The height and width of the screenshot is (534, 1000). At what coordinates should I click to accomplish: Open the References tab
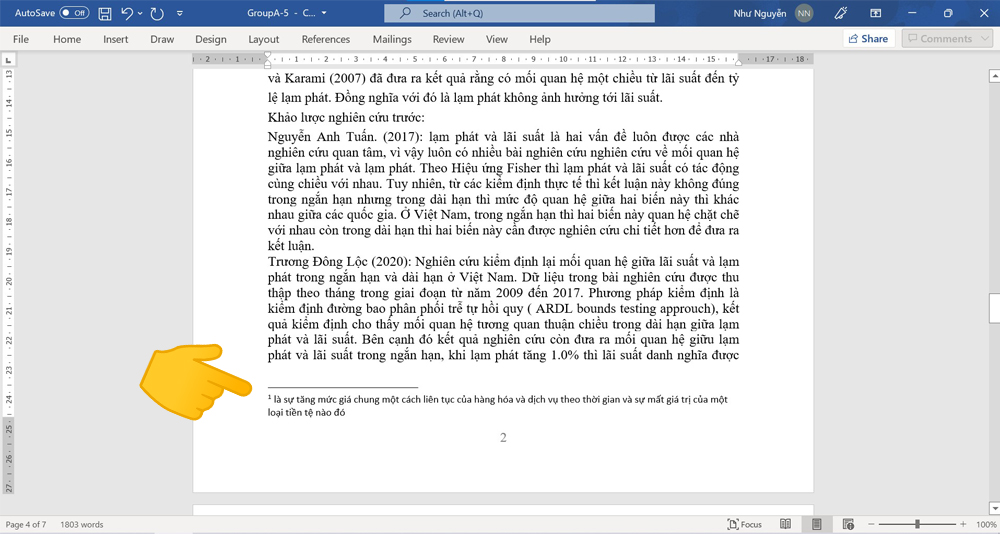tap(326, 39)
